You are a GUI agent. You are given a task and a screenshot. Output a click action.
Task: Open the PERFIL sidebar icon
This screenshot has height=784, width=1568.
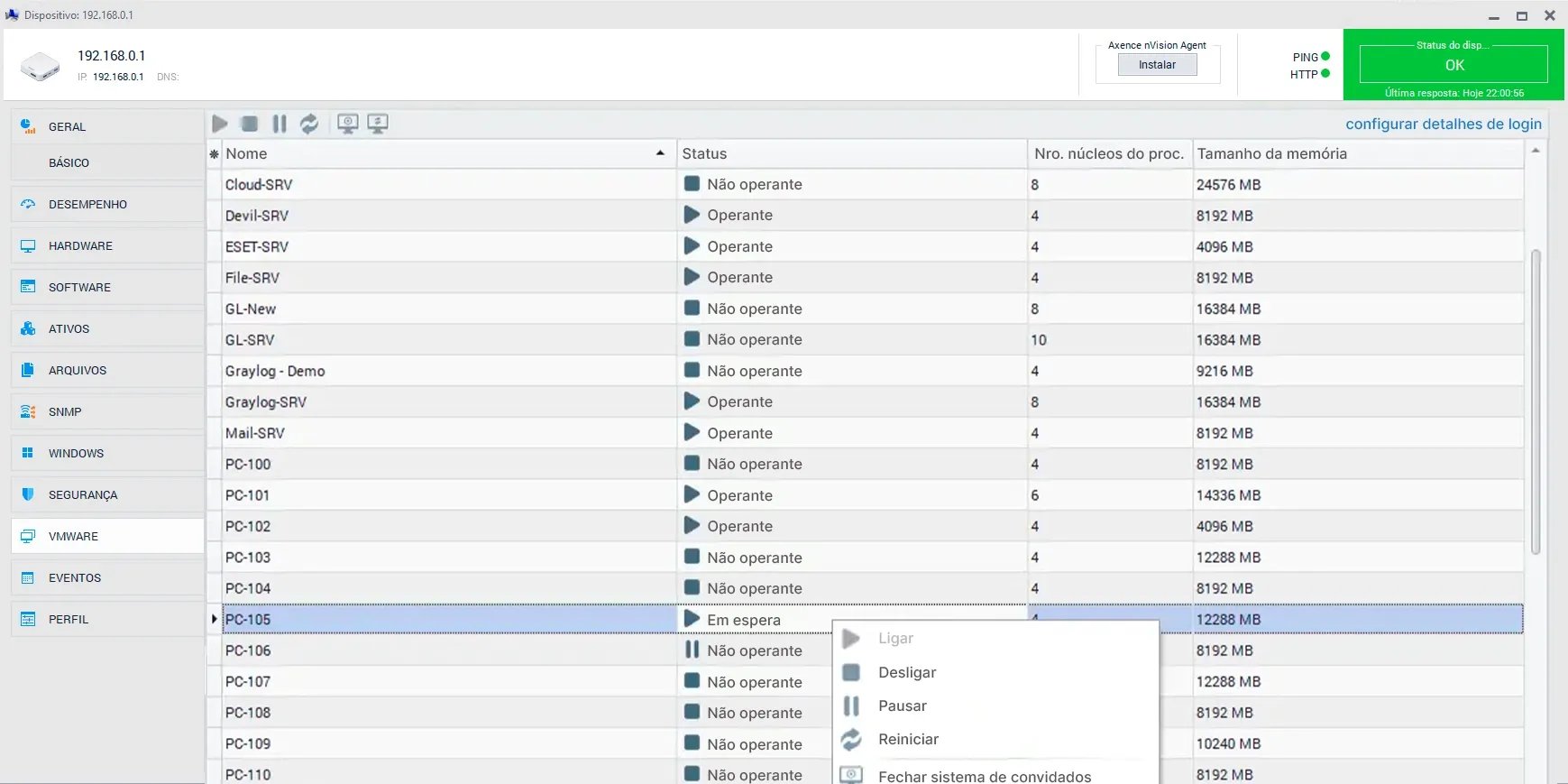tap(28, 619)
